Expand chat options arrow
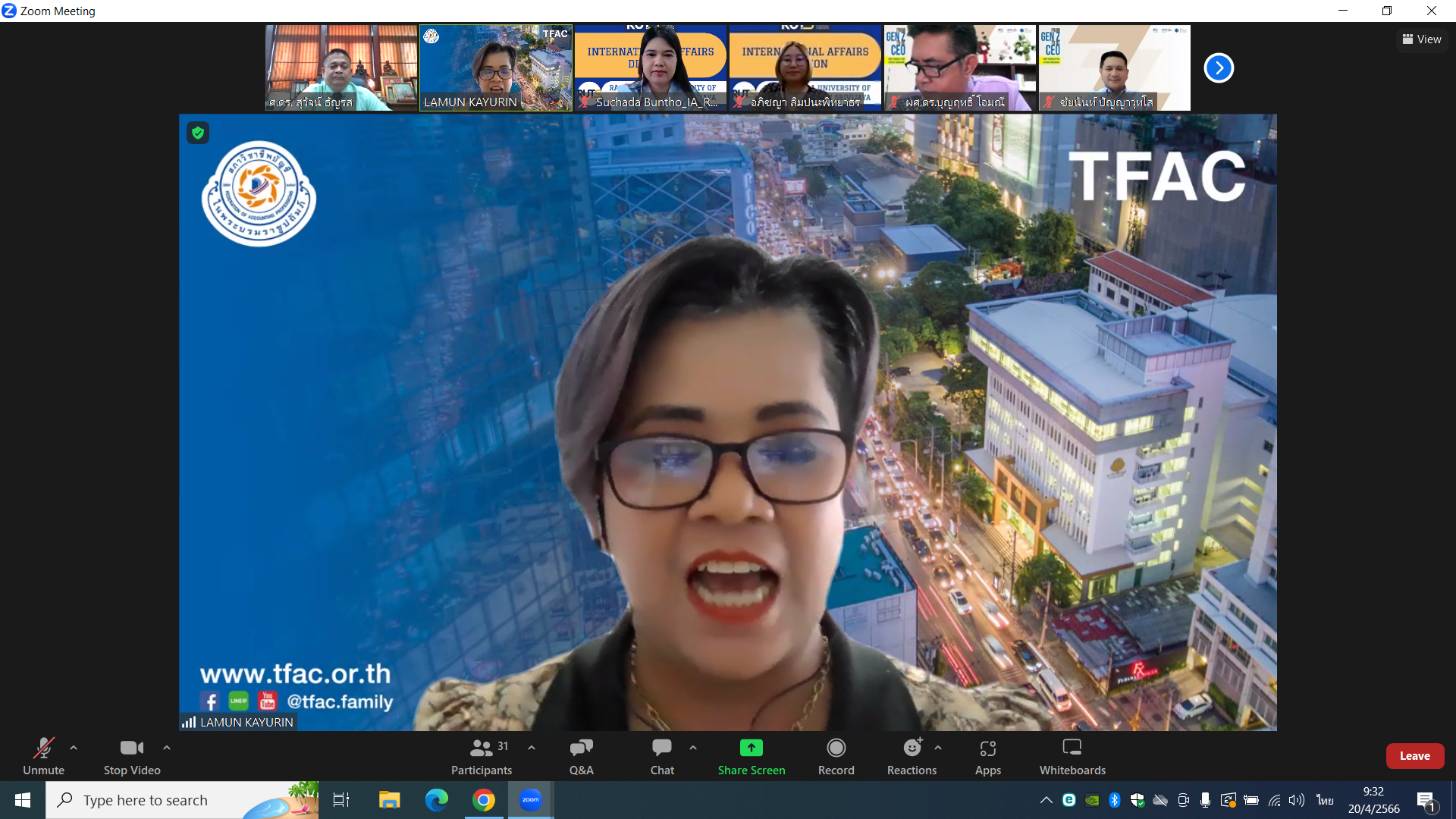Viewport: 1456px width, 819px height. point(693,748)
